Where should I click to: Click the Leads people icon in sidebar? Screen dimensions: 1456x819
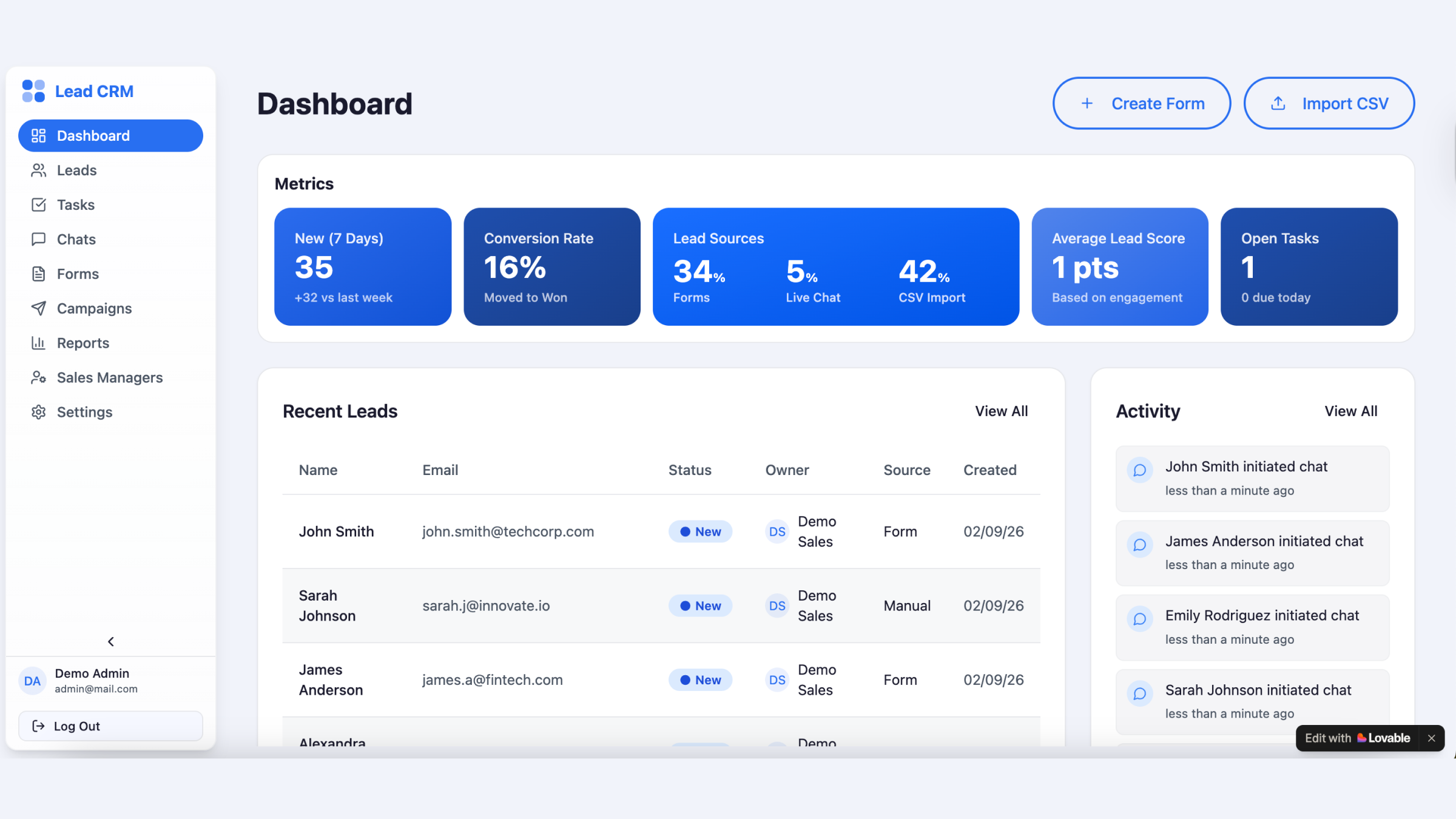pyautogui.click(x=38, y=170)
